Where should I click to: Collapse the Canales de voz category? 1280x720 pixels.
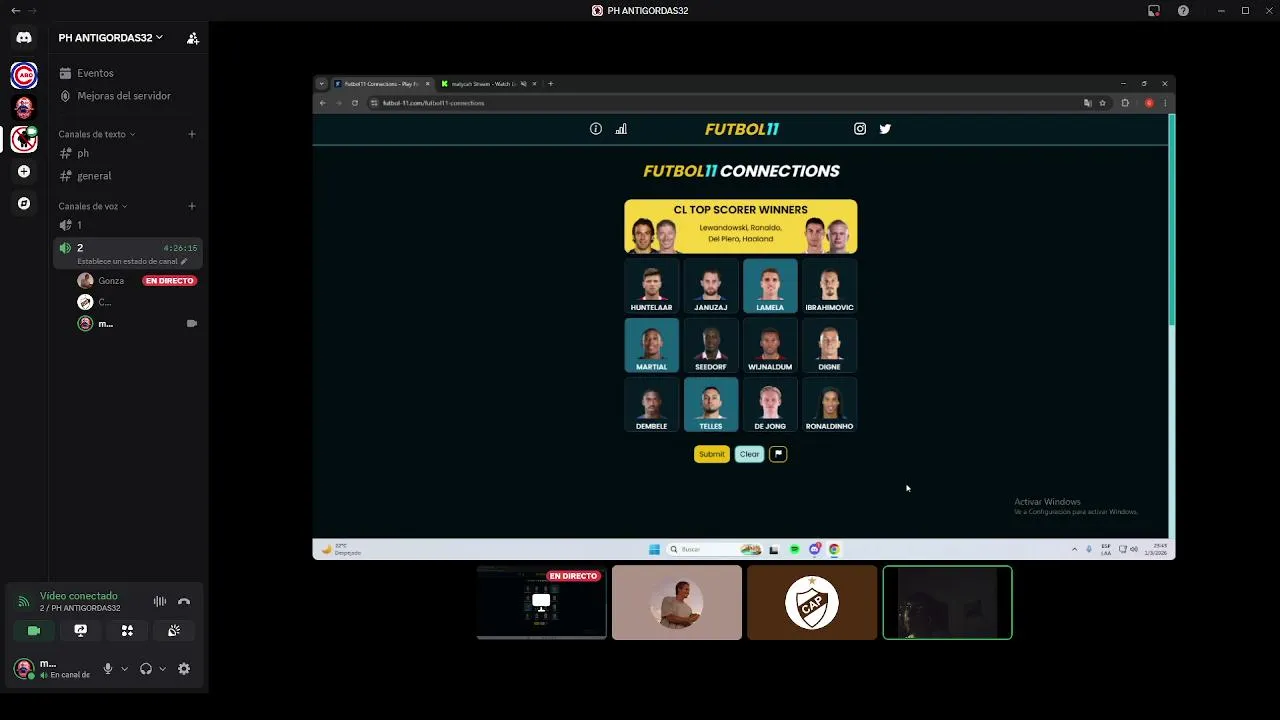tap(92, 206)
